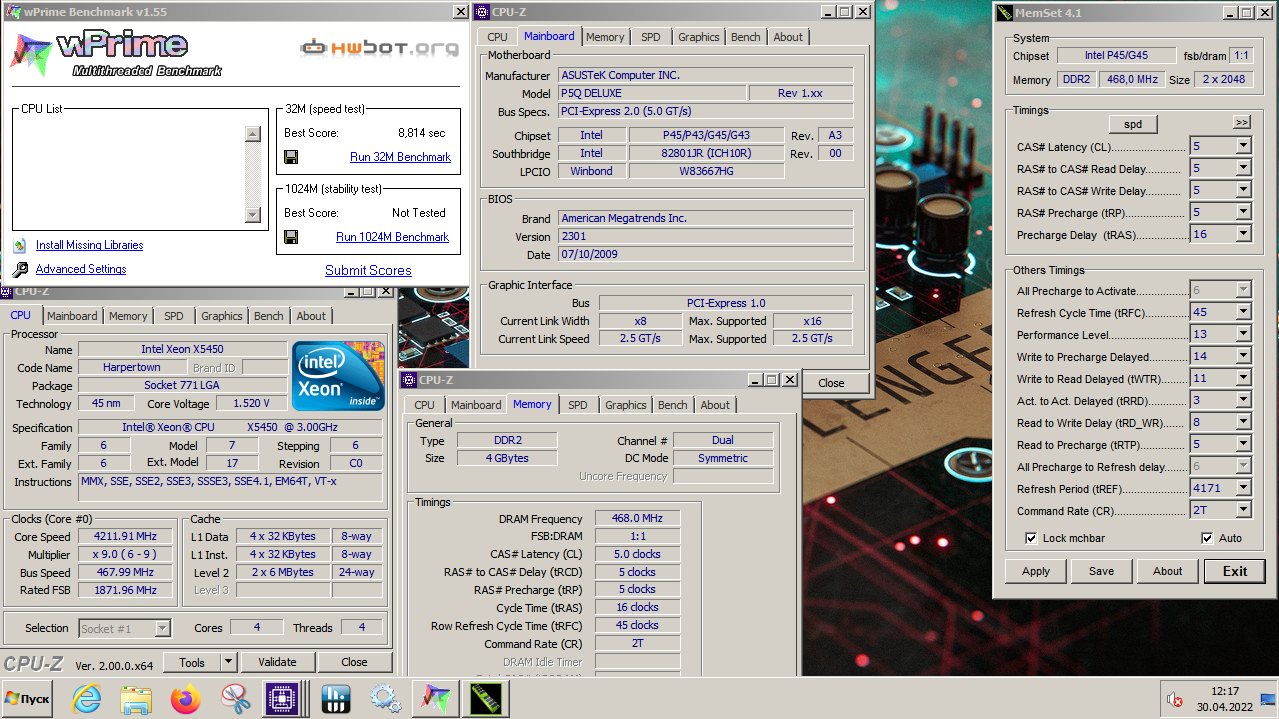Expand RAS# Precharge (tRP) dropdown
The width and height of the screenshot is (1279, 719).
(x=1243, y=212)
